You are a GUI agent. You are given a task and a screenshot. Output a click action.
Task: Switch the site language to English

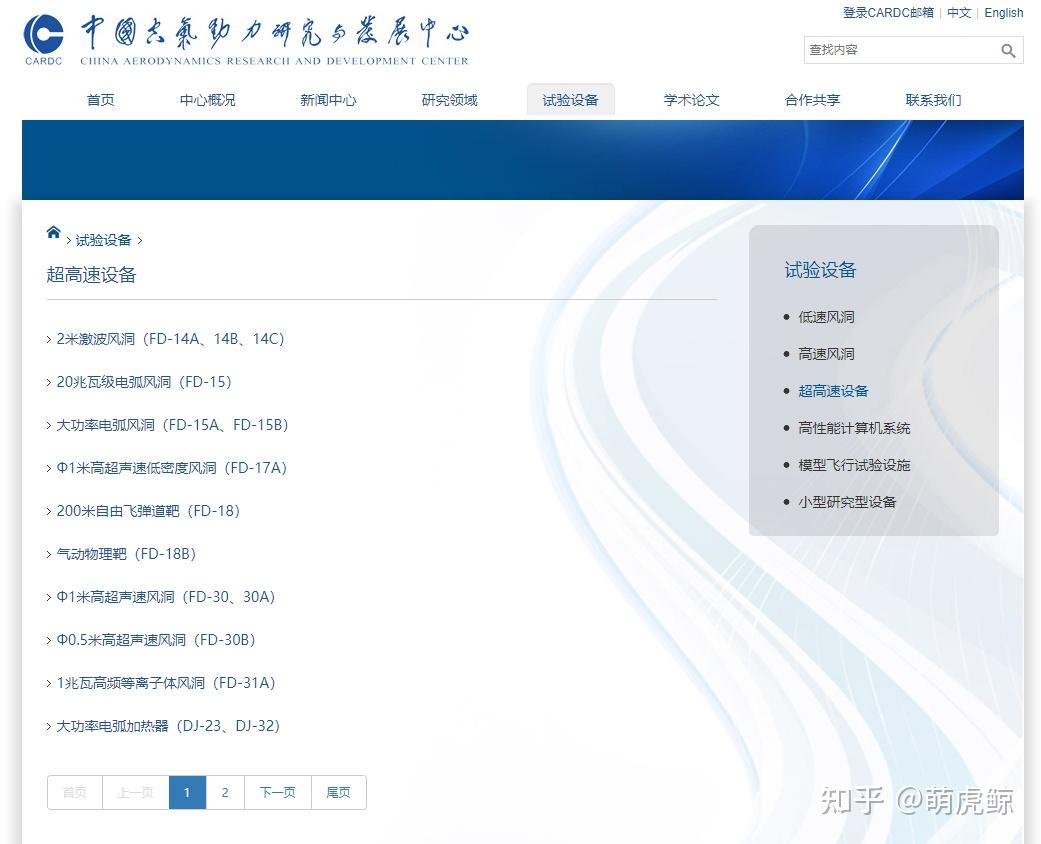click(x=1004, y=13)
